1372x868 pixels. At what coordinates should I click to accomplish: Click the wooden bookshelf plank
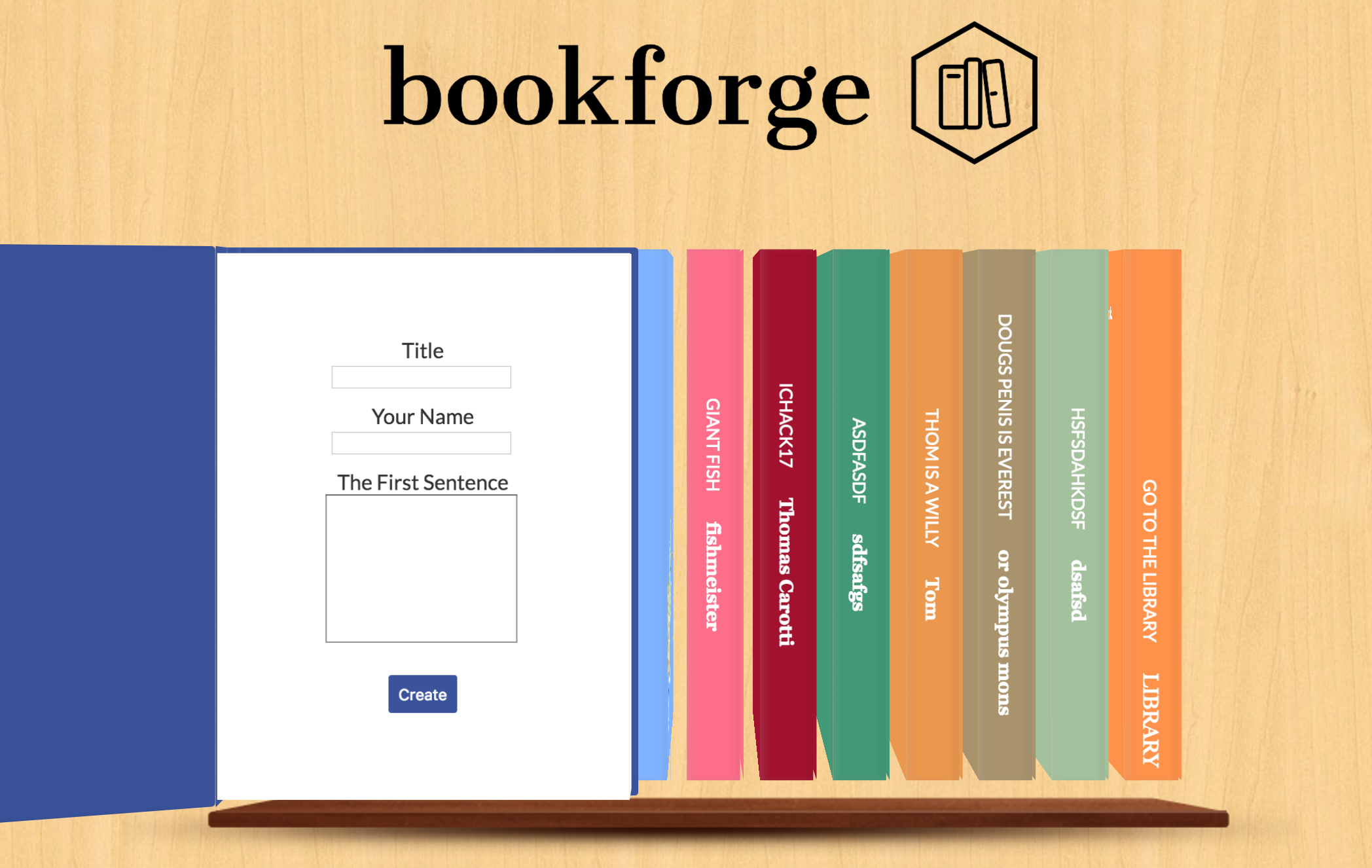point(718,814)
